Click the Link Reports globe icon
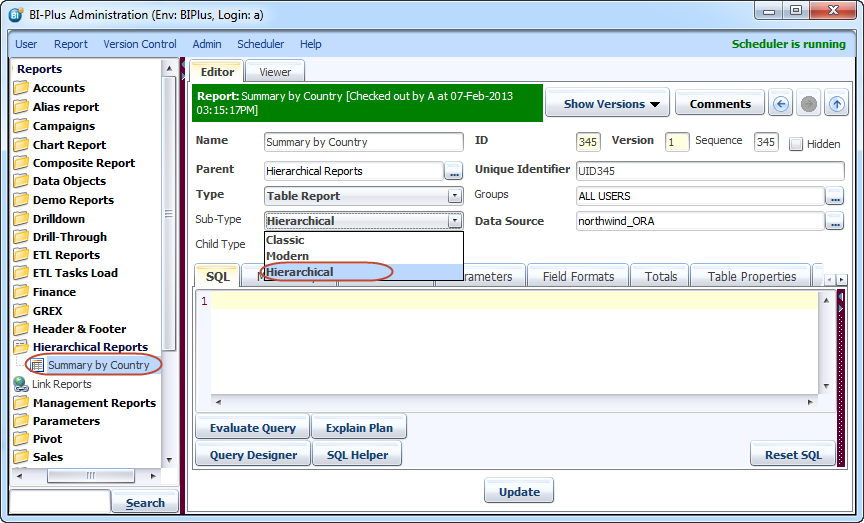Image resolution: width=864 pixels, height=523 pixels. pyautogui.click(x=21, y=384)
